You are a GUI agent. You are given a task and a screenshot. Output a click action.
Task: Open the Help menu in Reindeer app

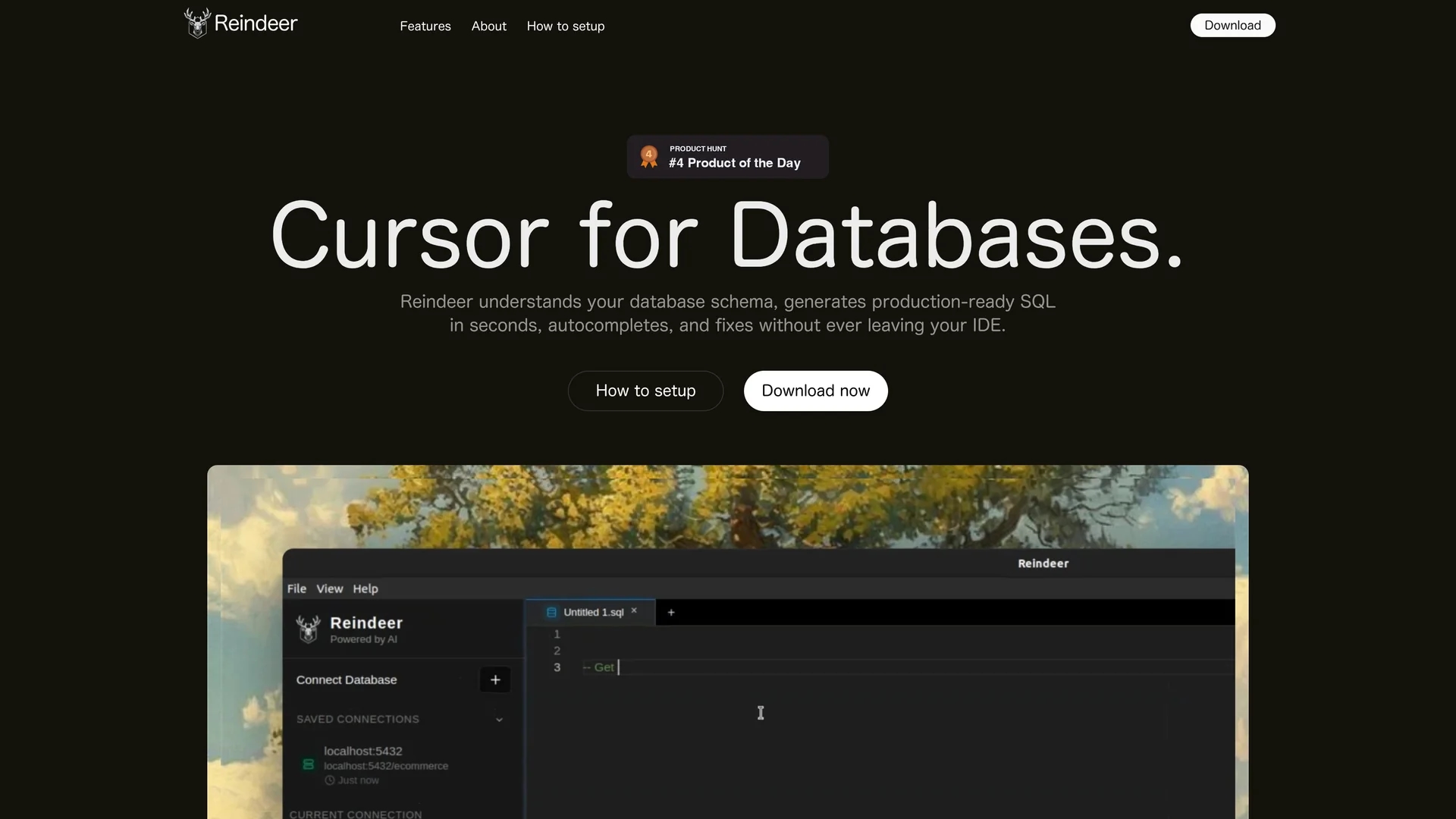point(366,588)
